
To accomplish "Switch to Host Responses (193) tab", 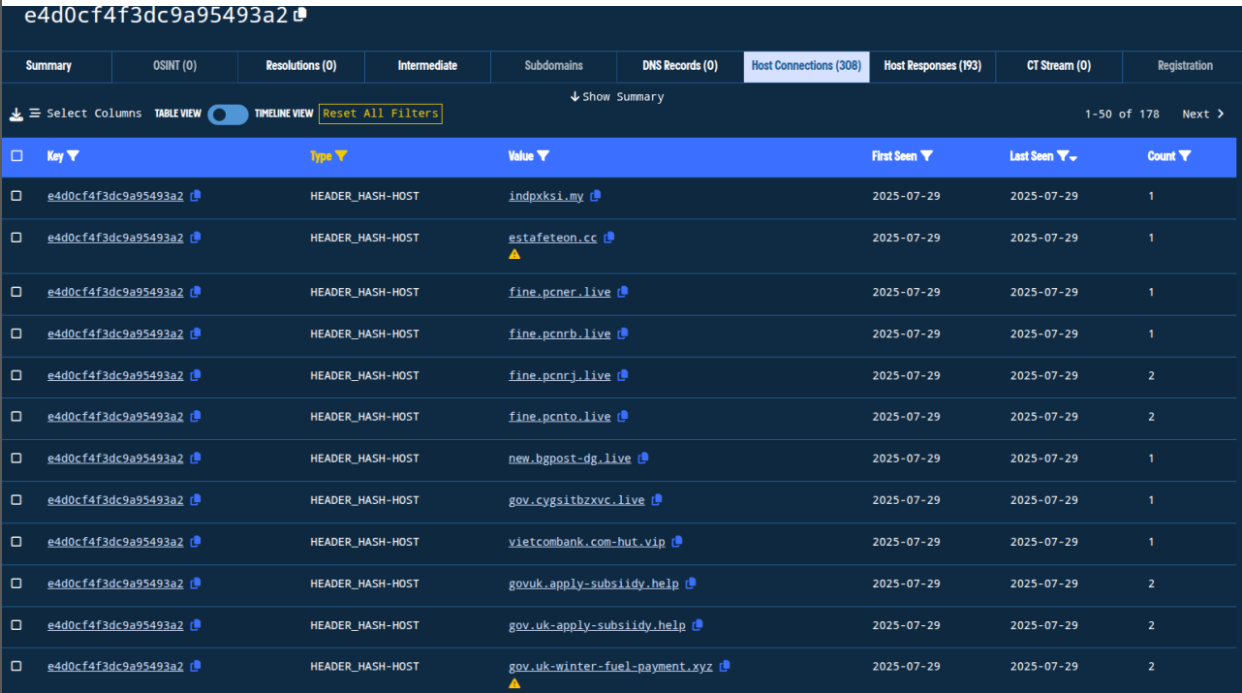I will point(932,66).
